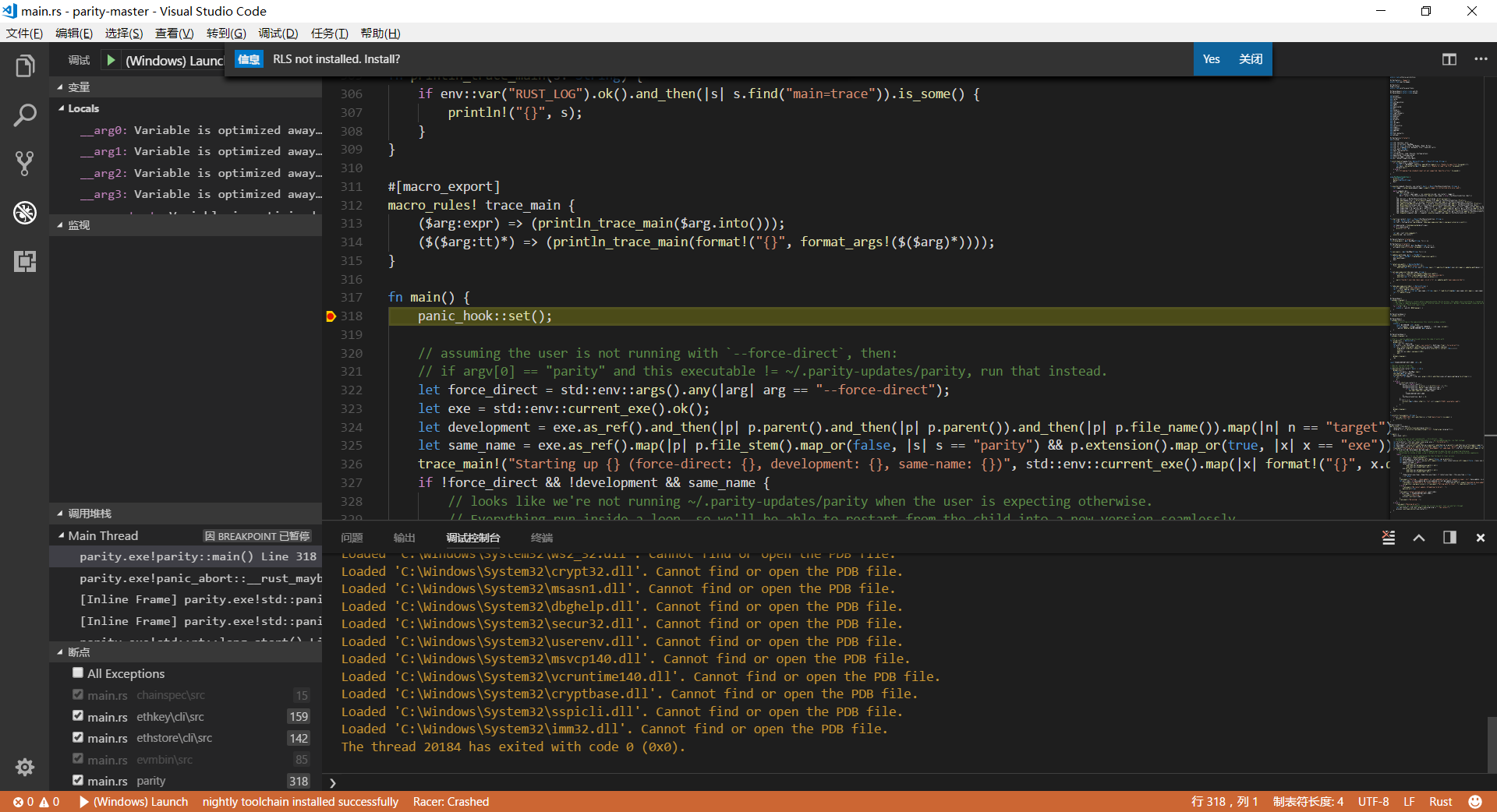
Task: Open the 选择(S) menu
Action: [124, 34]
